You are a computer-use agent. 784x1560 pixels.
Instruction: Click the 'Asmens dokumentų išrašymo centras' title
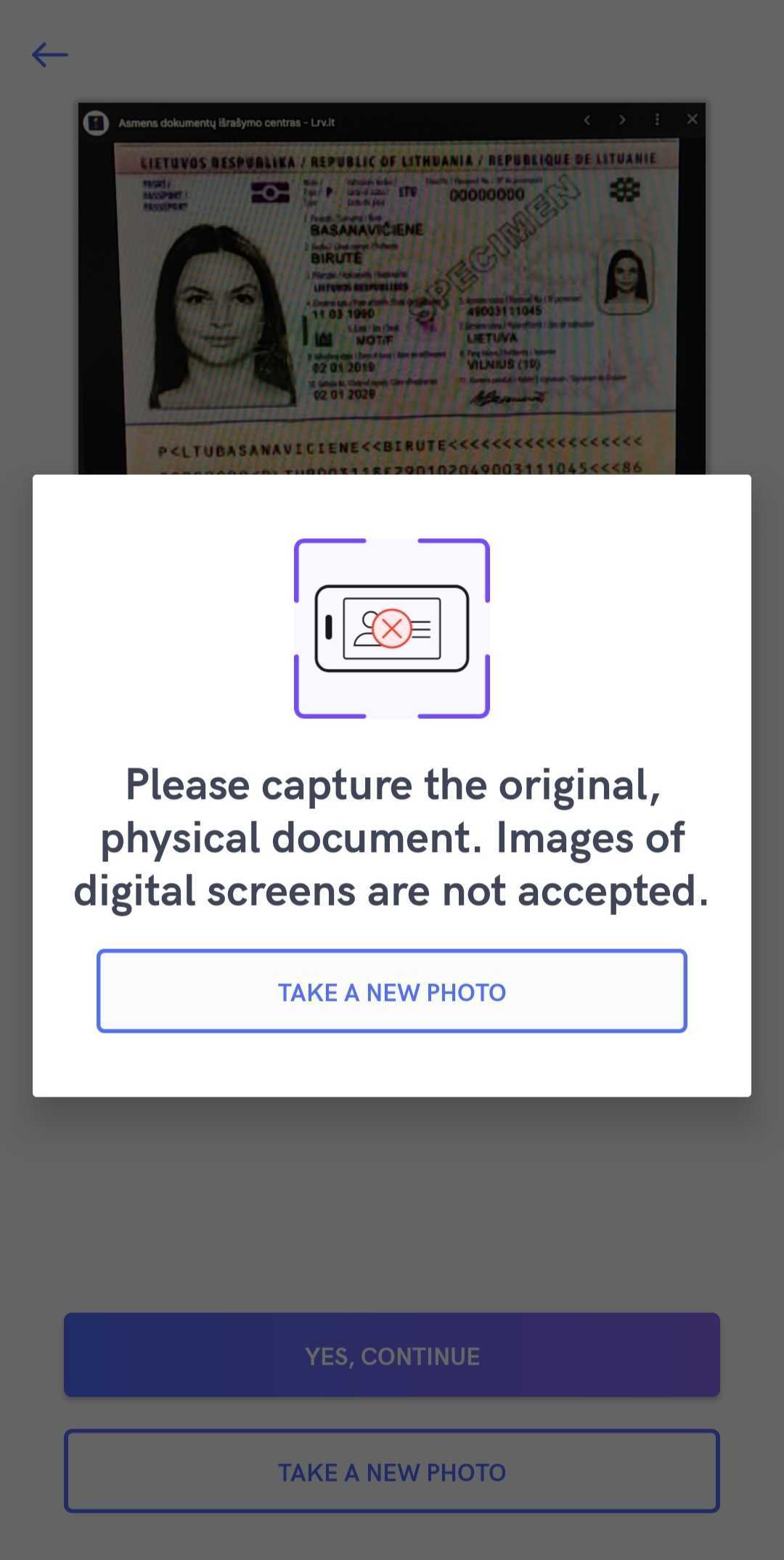tap(226, 123)
